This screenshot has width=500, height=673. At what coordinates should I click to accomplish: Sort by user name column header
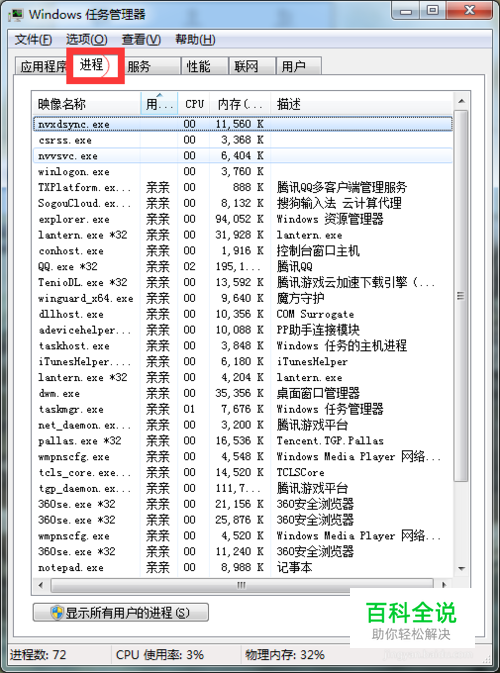point(159,104)
